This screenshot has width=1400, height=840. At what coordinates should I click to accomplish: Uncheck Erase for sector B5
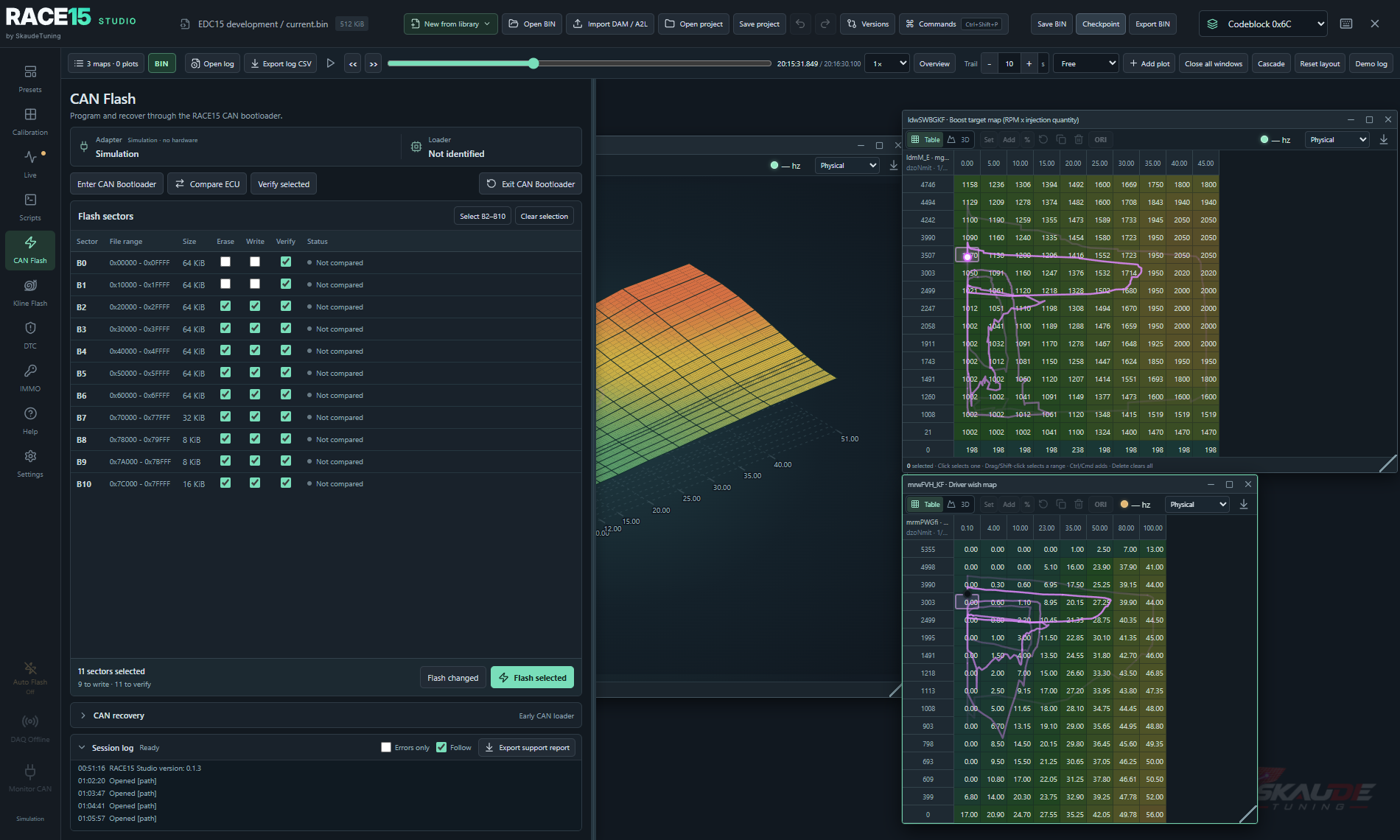[225, 372]
